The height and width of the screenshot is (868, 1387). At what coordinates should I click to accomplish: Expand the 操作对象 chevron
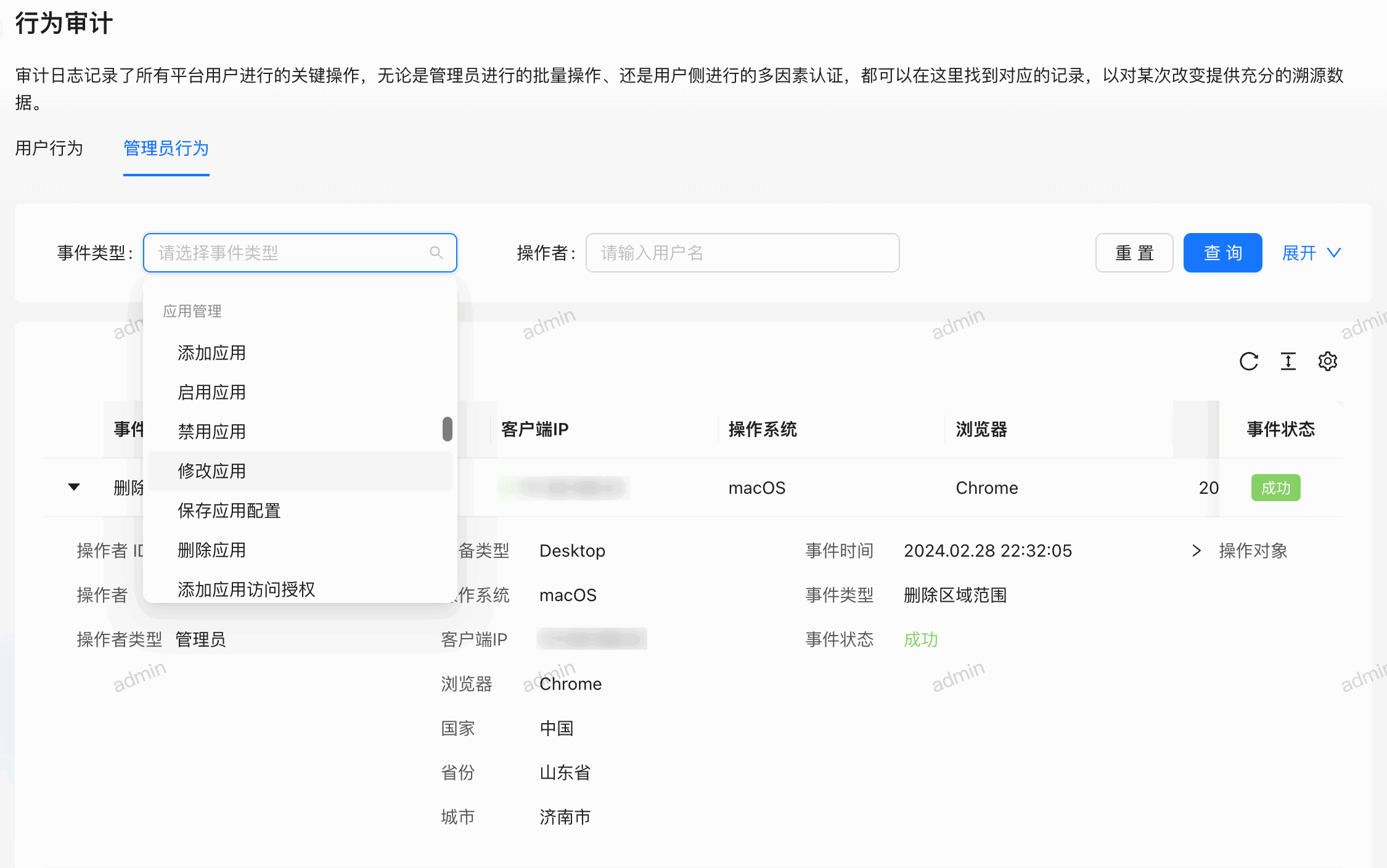pyautogui.click(x=1197, y=551)
